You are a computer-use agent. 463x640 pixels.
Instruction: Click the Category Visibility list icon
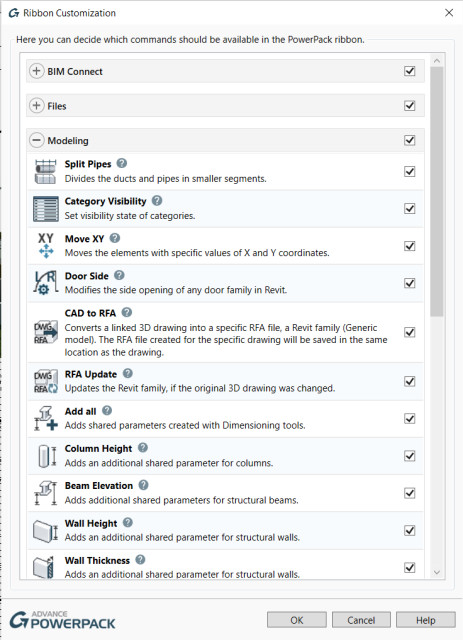click(x=45, y=209)
